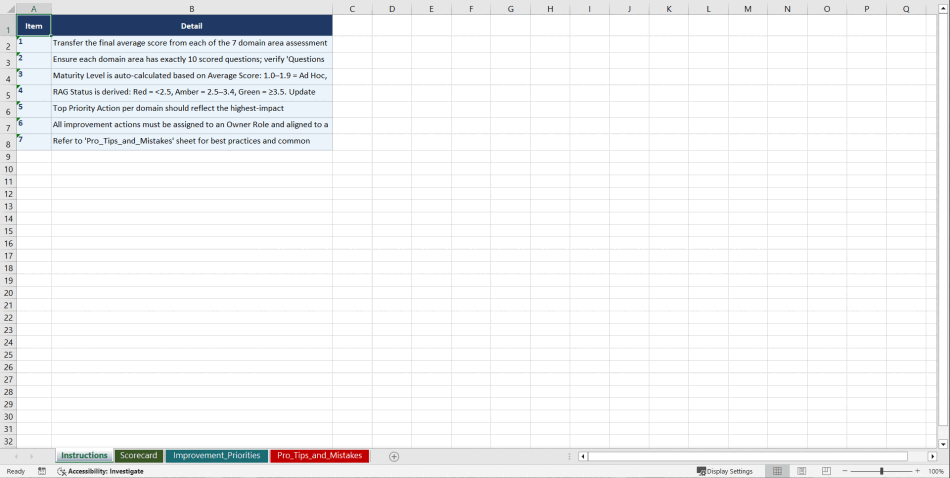This screenshot has height=478, width=950.
Task: Click Accessibility: Investigate in status bar
Action: click(100, 471)
